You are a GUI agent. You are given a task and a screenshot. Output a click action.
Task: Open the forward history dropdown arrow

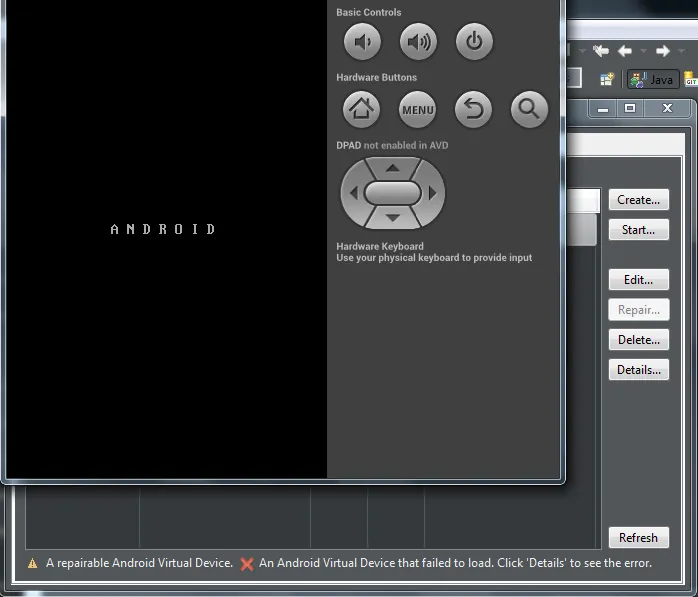[681, 51]
